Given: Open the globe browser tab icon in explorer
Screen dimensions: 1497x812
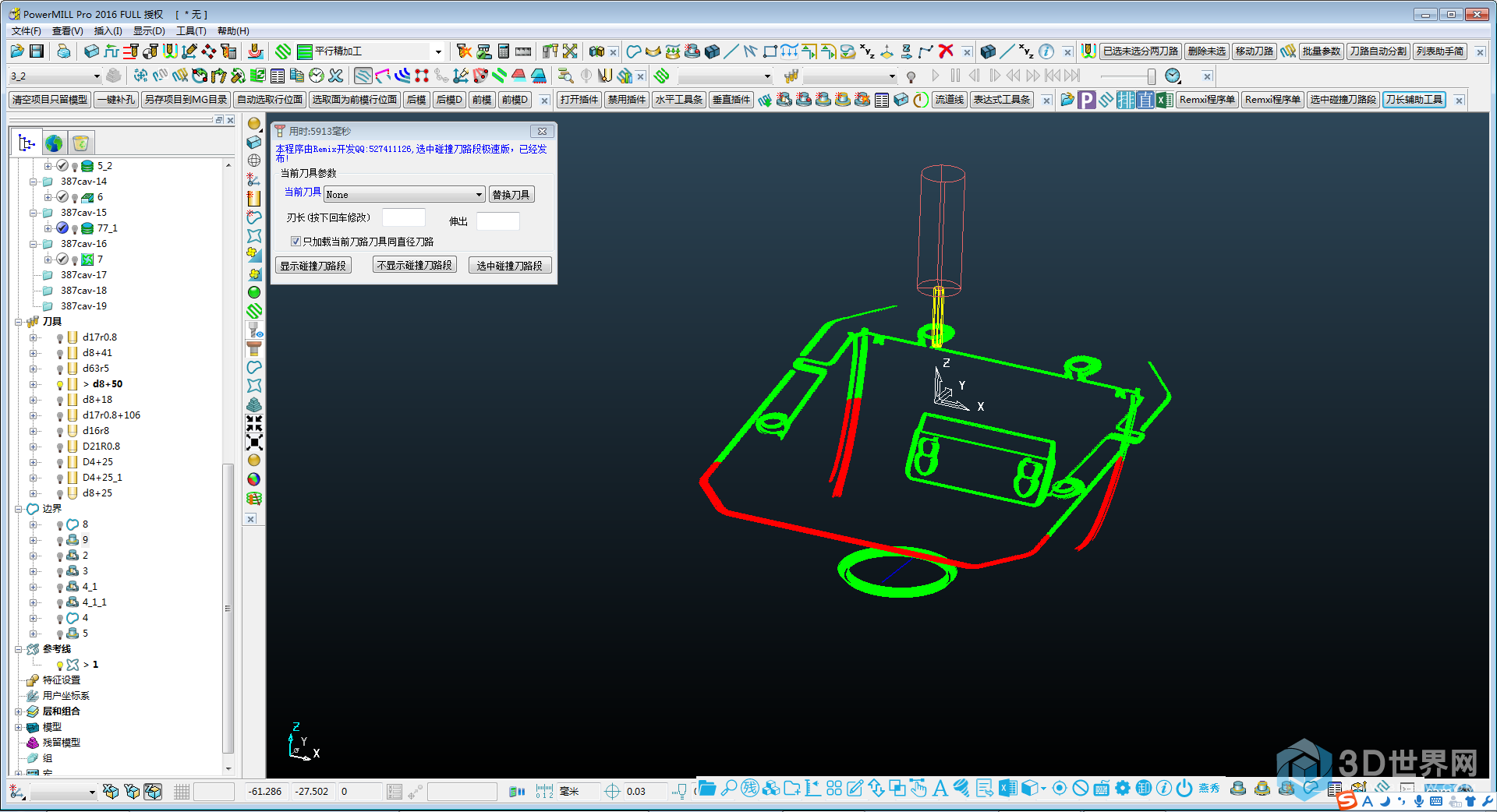Looking at the screenshot, I should (54, 143).
